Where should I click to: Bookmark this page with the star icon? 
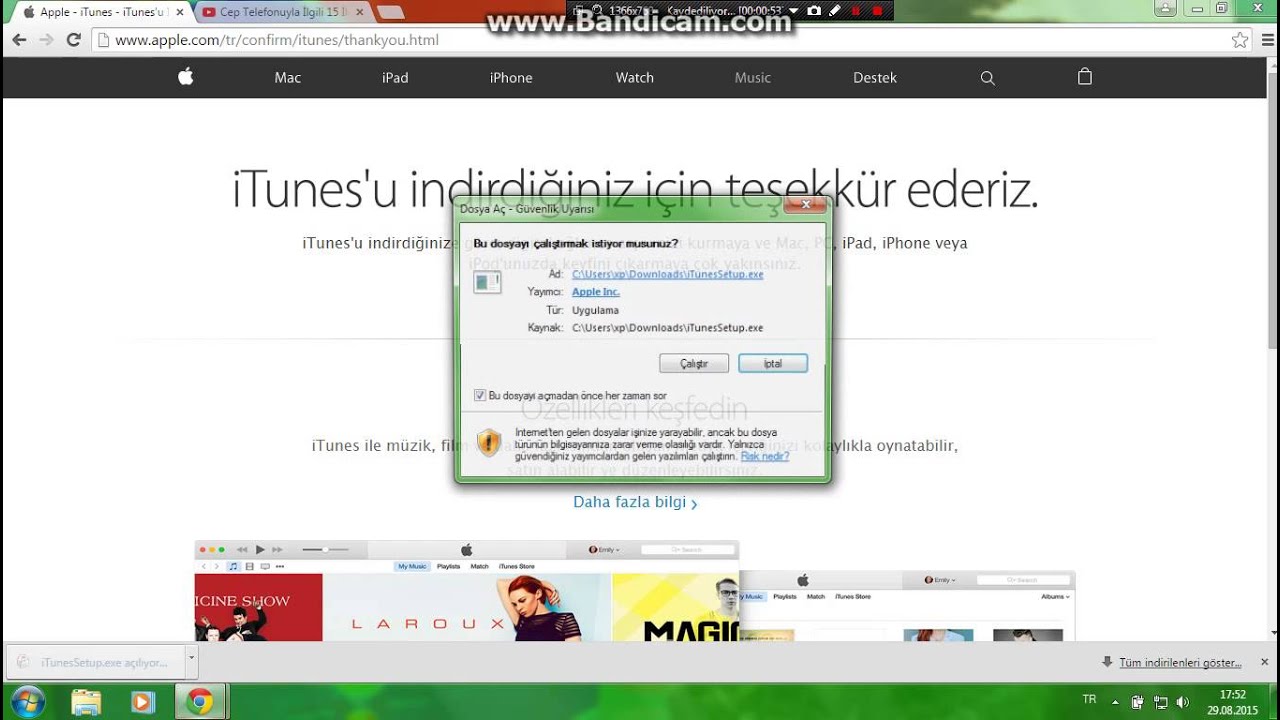point(1240,40)
